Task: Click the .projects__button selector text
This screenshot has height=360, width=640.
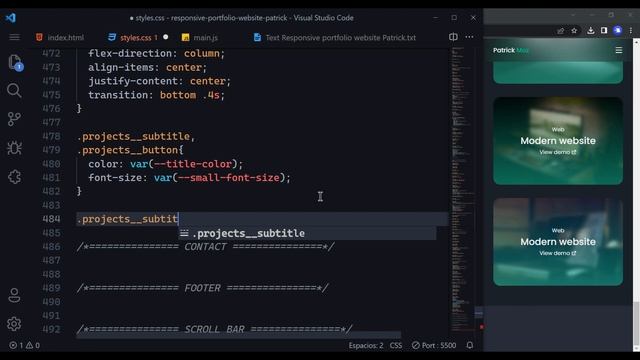Action: click(127, 150)
